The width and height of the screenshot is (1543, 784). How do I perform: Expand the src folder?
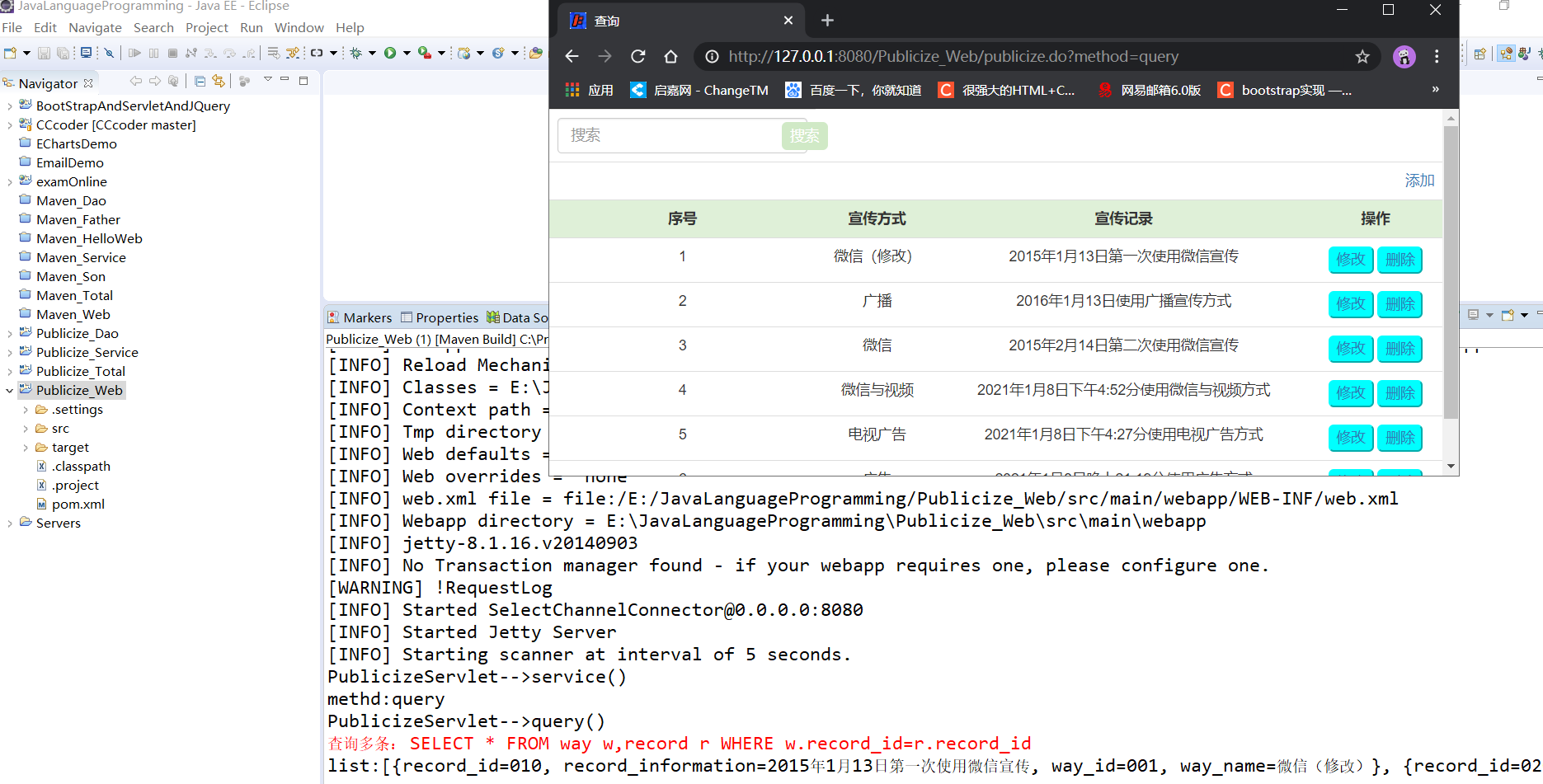(26, 428)
